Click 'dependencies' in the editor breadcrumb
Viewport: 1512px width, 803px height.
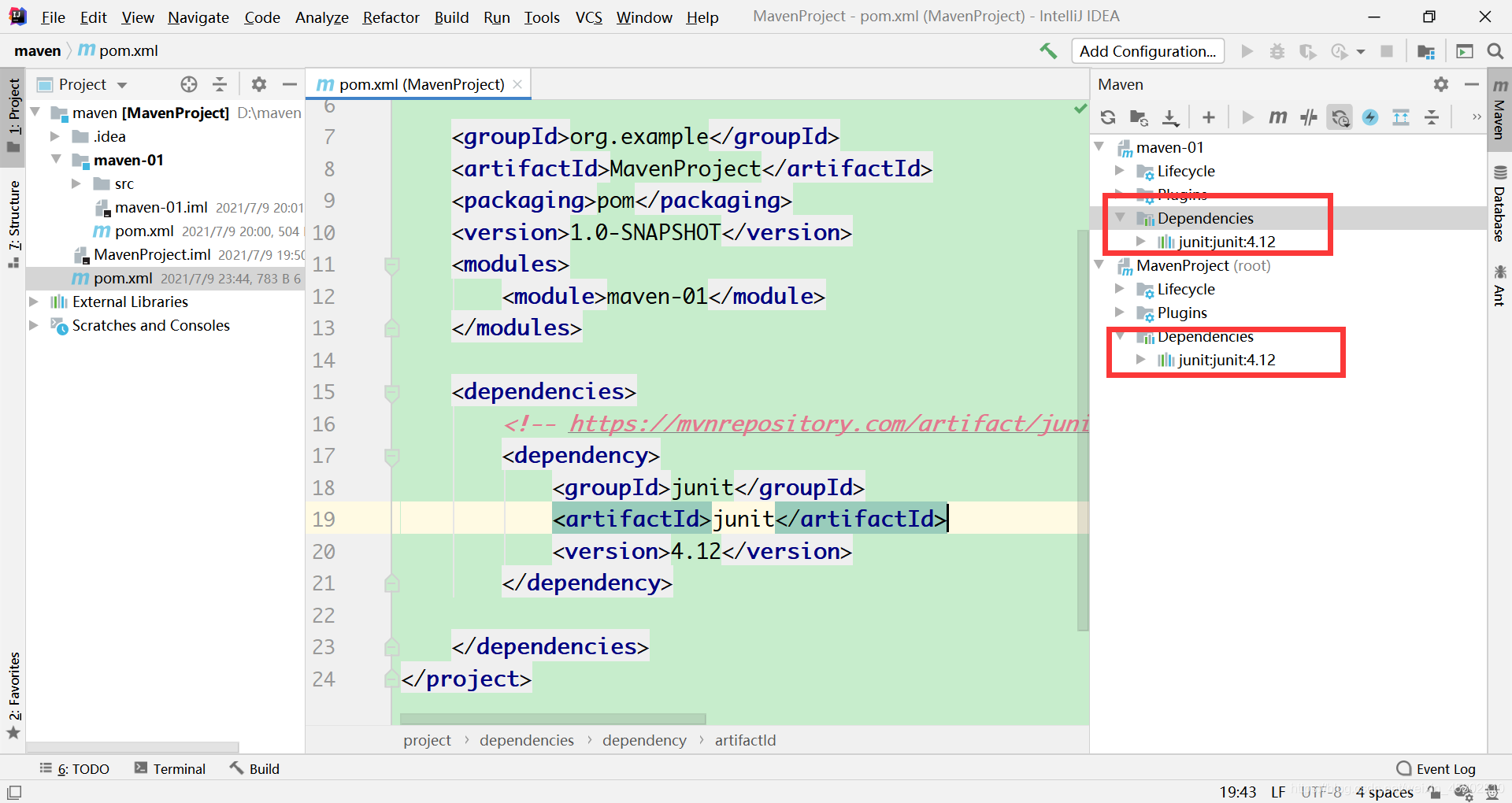click(527, 740)
